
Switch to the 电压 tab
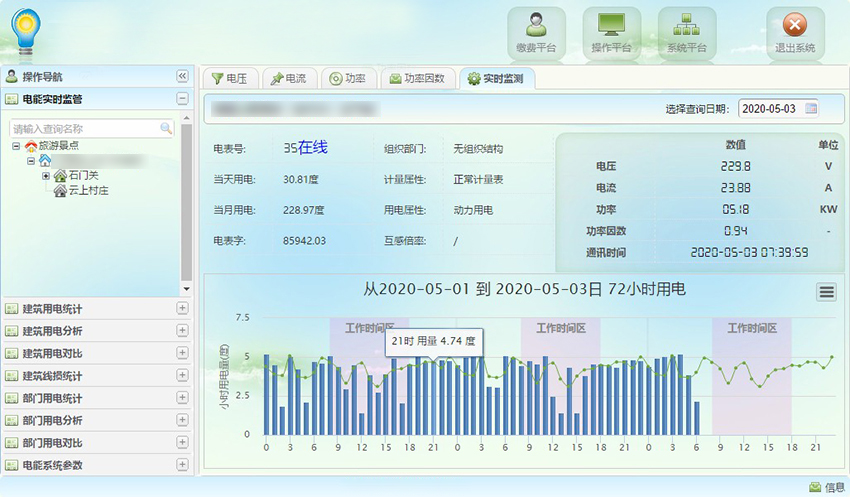coord(229,79)
